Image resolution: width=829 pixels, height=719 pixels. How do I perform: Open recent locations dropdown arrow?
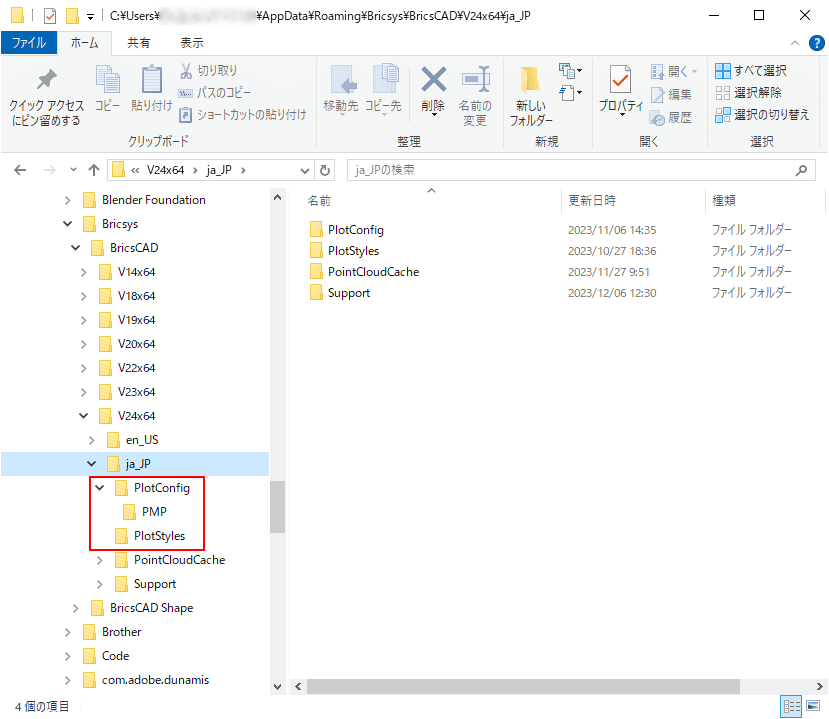pyautogui.click(x=73, y=170)
